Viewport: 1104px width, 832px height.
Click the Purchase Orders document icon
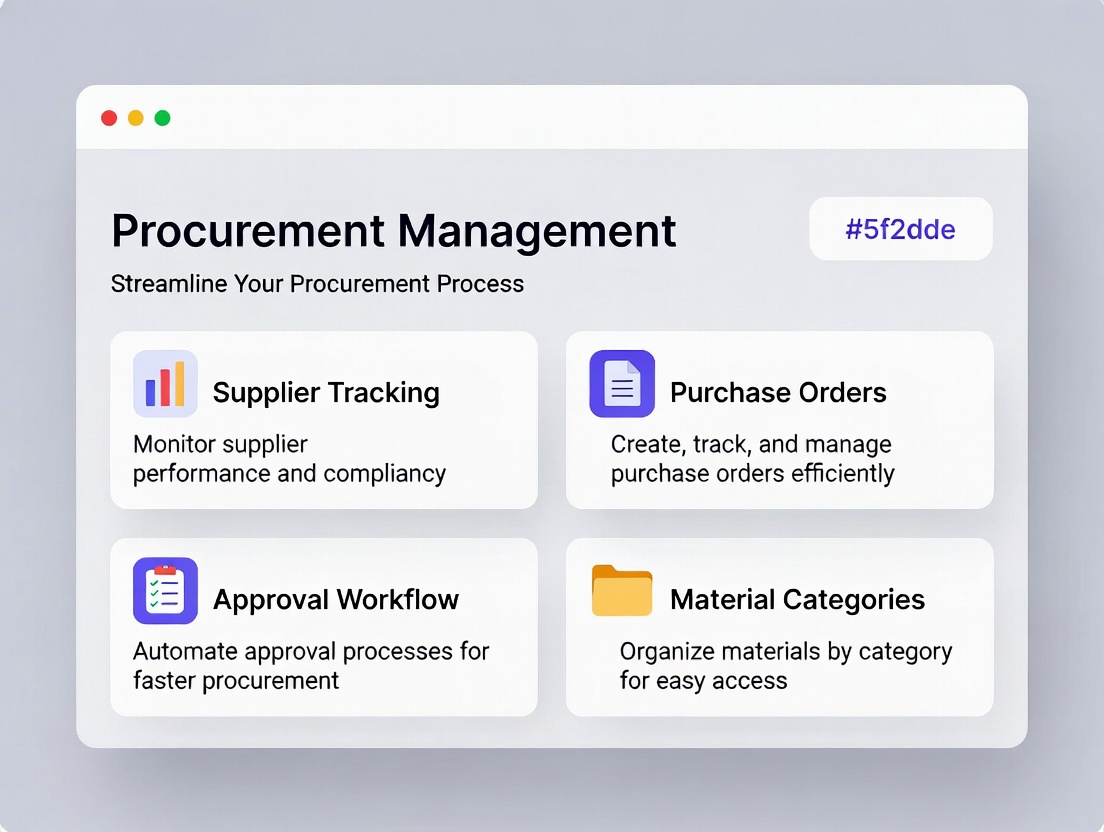click(622, 384)
